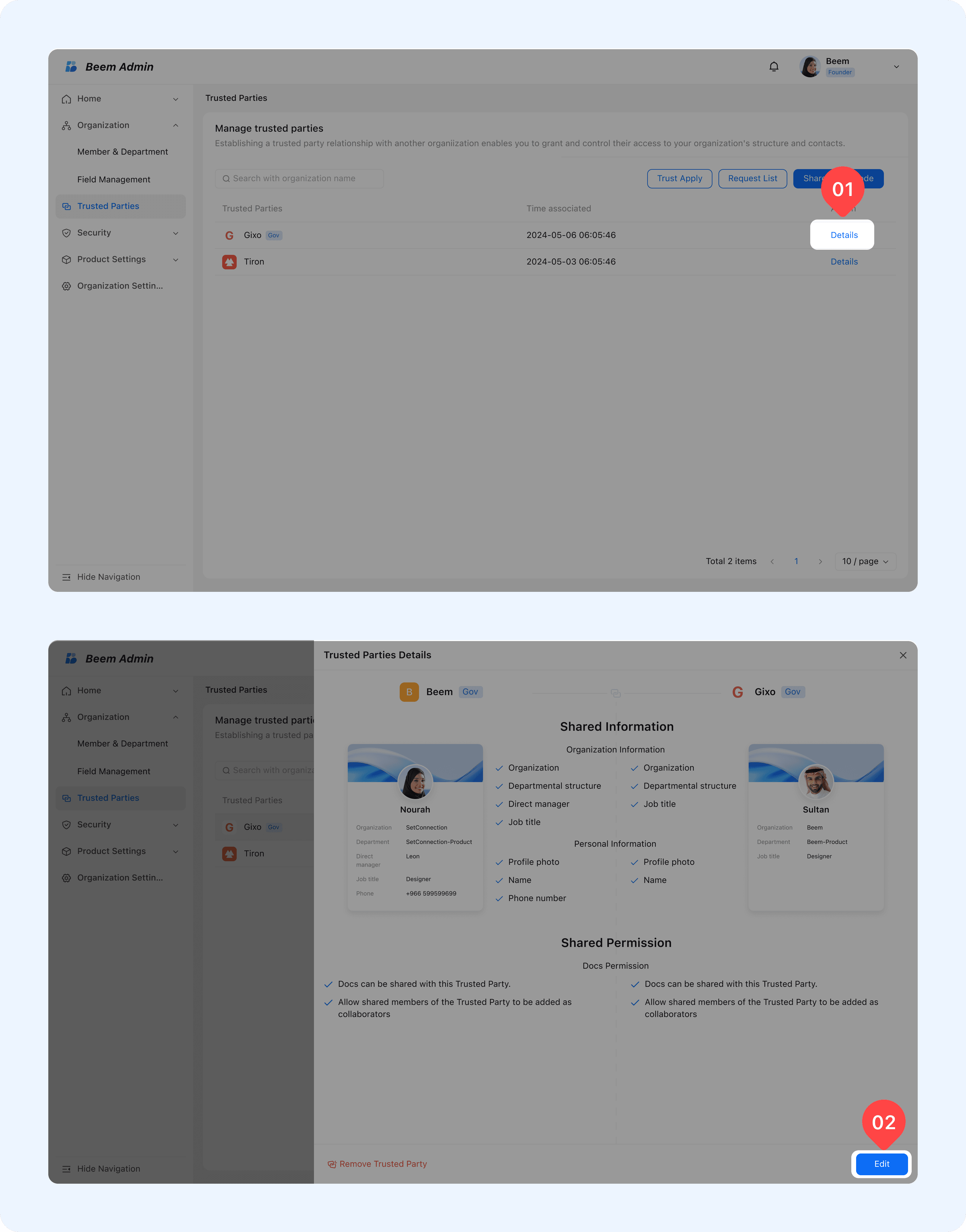This screenshot has width=966, height=1232.
Task: Click the Phone number checkmark under Personal Information
Action: tap(499, 898)
